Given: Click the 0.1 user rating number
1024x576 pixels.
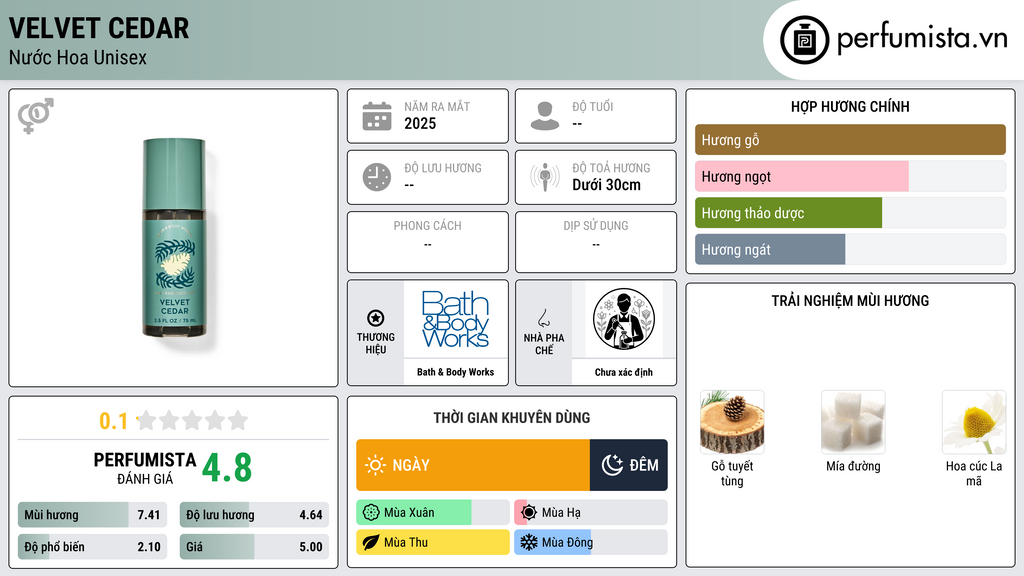Looking at the screenshot, I should tap(114, 421).
